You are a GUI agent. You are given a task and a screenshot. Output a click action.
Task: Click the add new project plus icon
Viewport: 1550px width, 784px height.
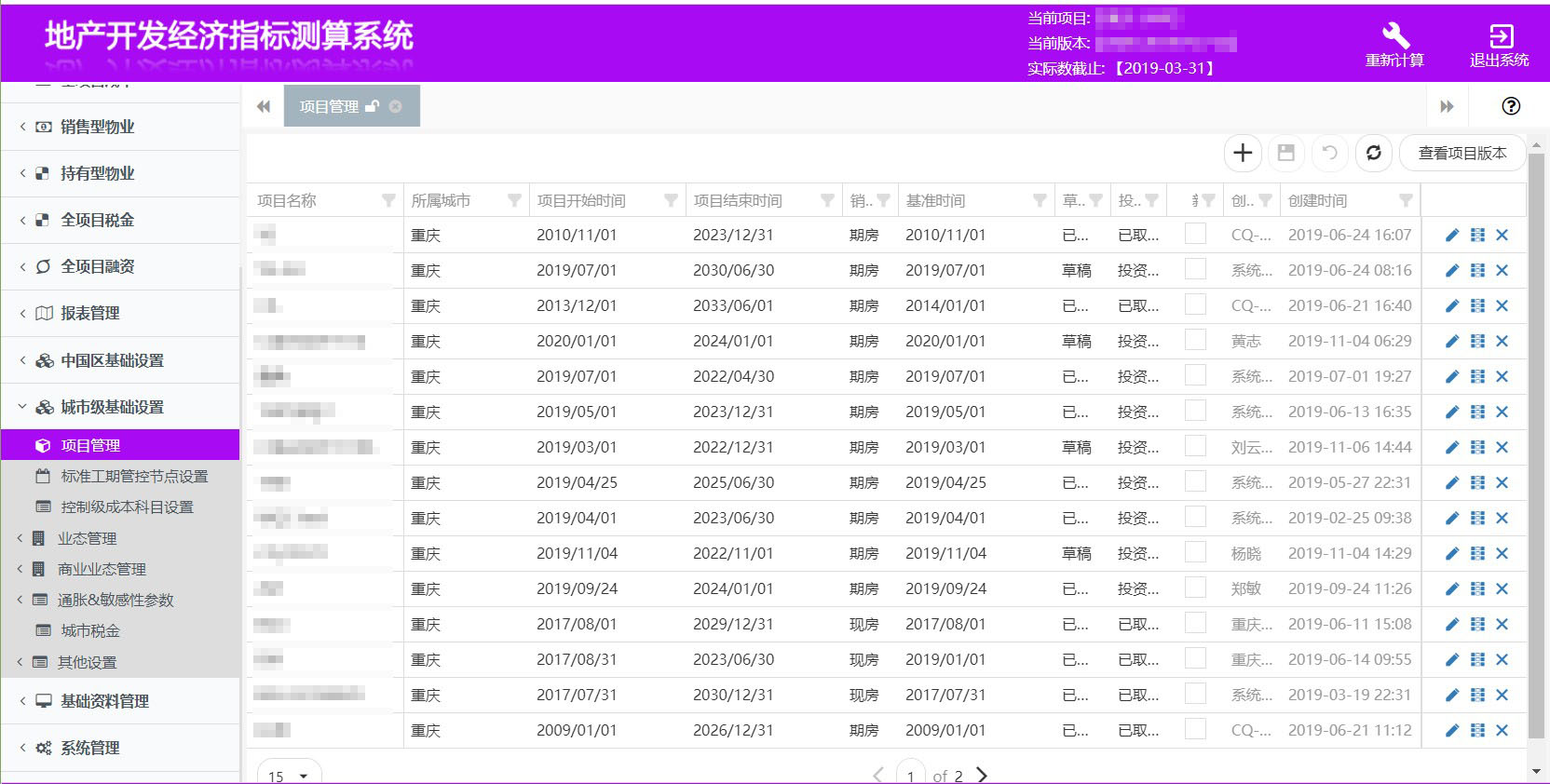[x=1243, y=153]
